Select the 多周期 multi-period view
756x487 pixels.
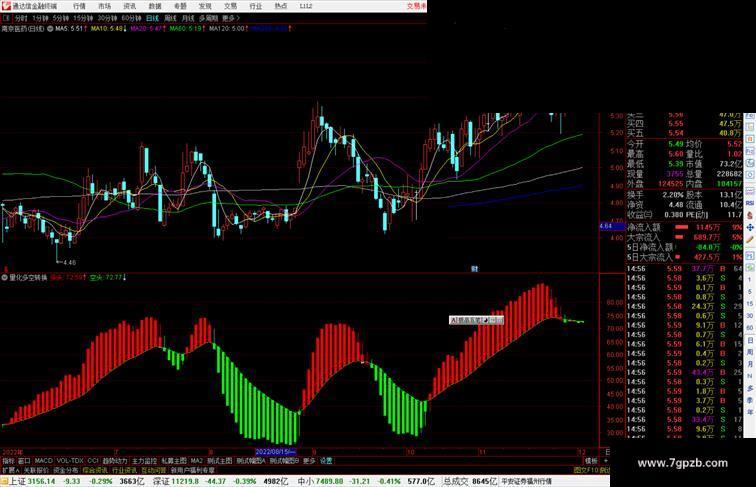point(208,18)
